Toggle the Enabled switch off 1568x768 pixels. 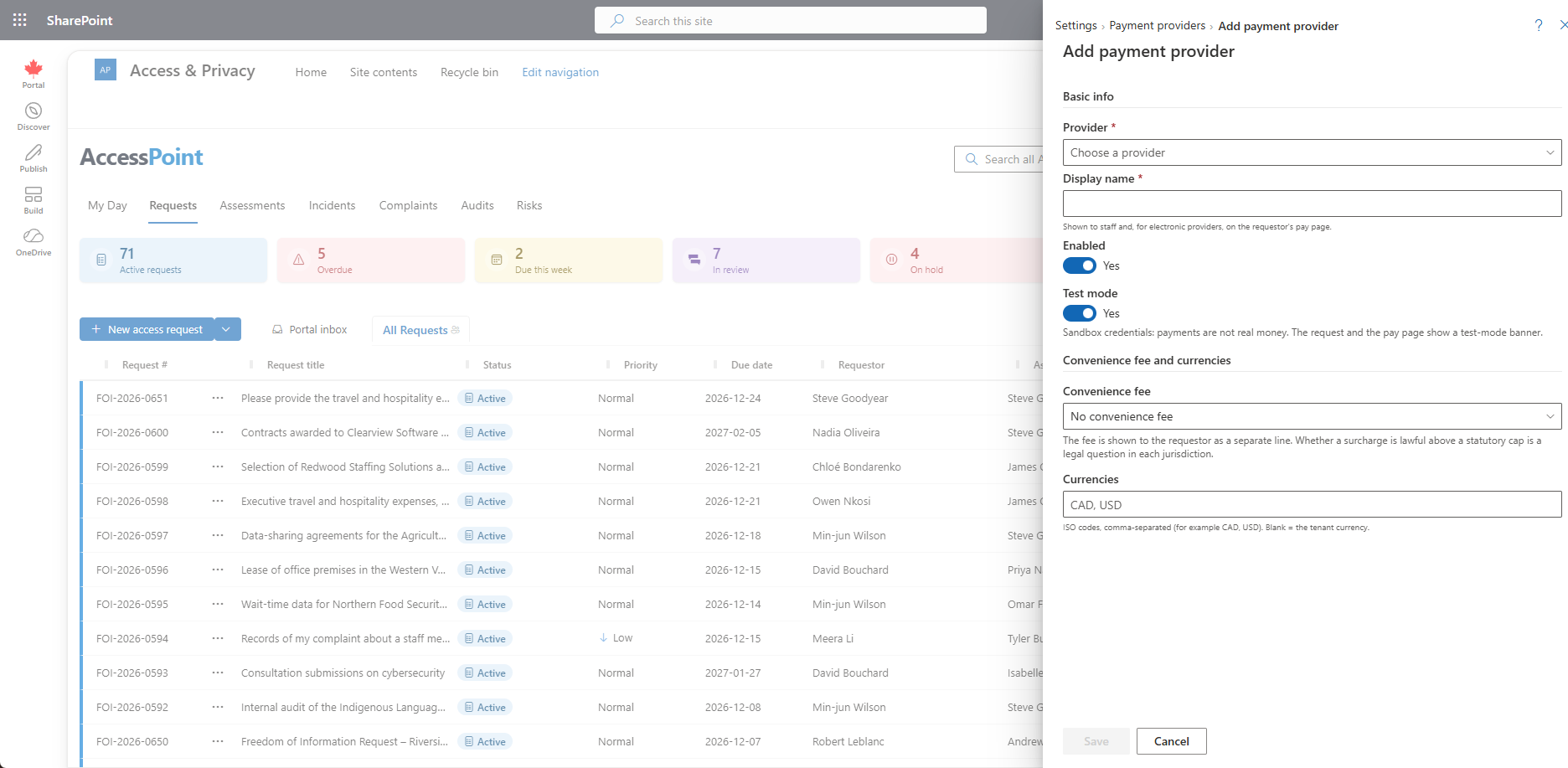click(x=1080, y=265)
